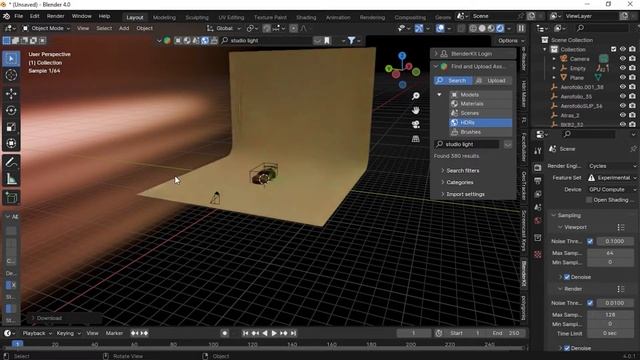Select the Measure tool

pos(11,178)
